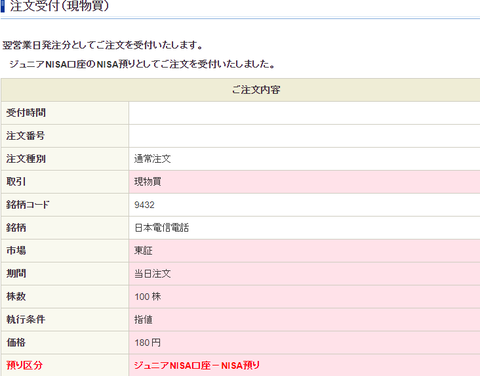Click the 価格 label cell

click(x=65, y=343)
